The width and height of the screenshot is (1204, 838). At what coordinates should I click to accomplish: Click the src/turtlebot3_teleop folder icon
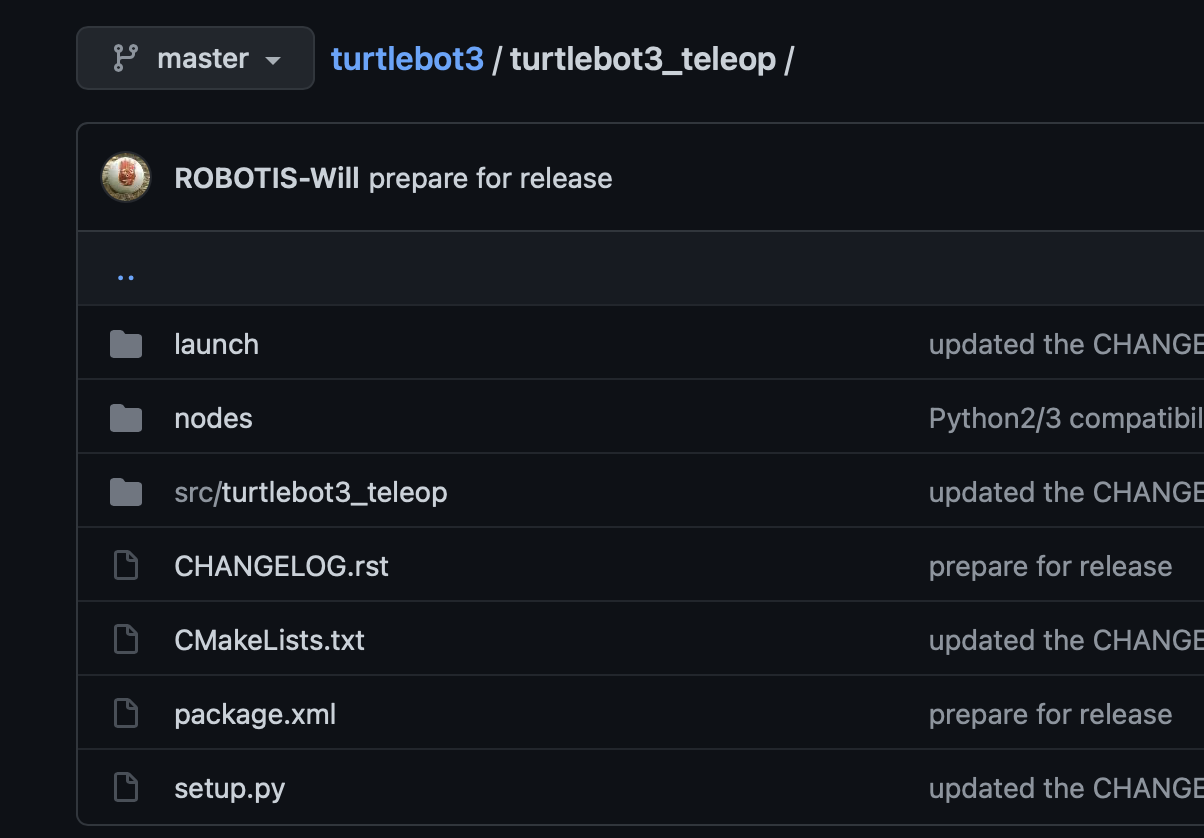coord(126,492)
